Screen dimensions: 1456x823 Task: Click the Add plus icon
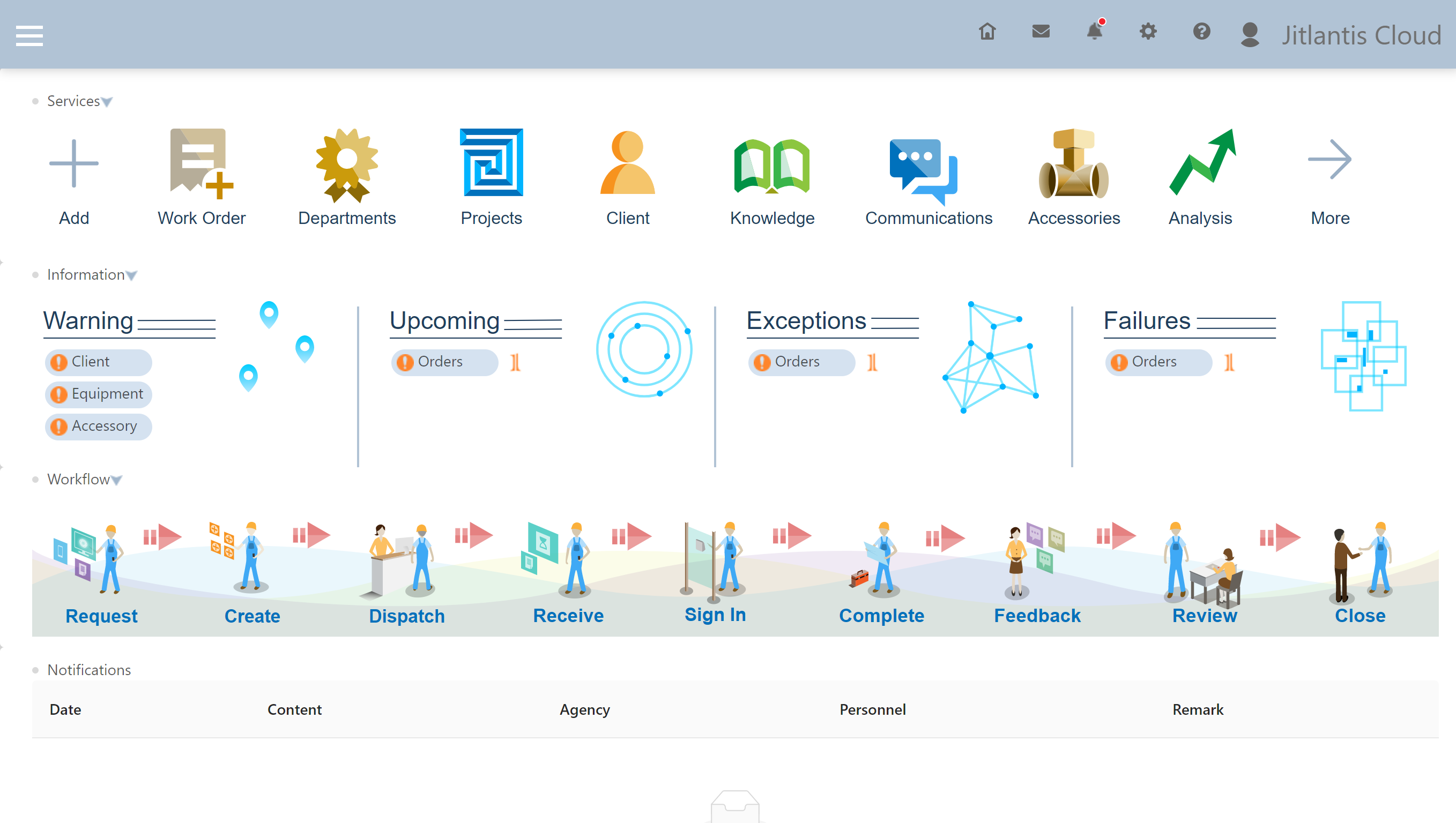pyautogui.click(x=74, y=163)
